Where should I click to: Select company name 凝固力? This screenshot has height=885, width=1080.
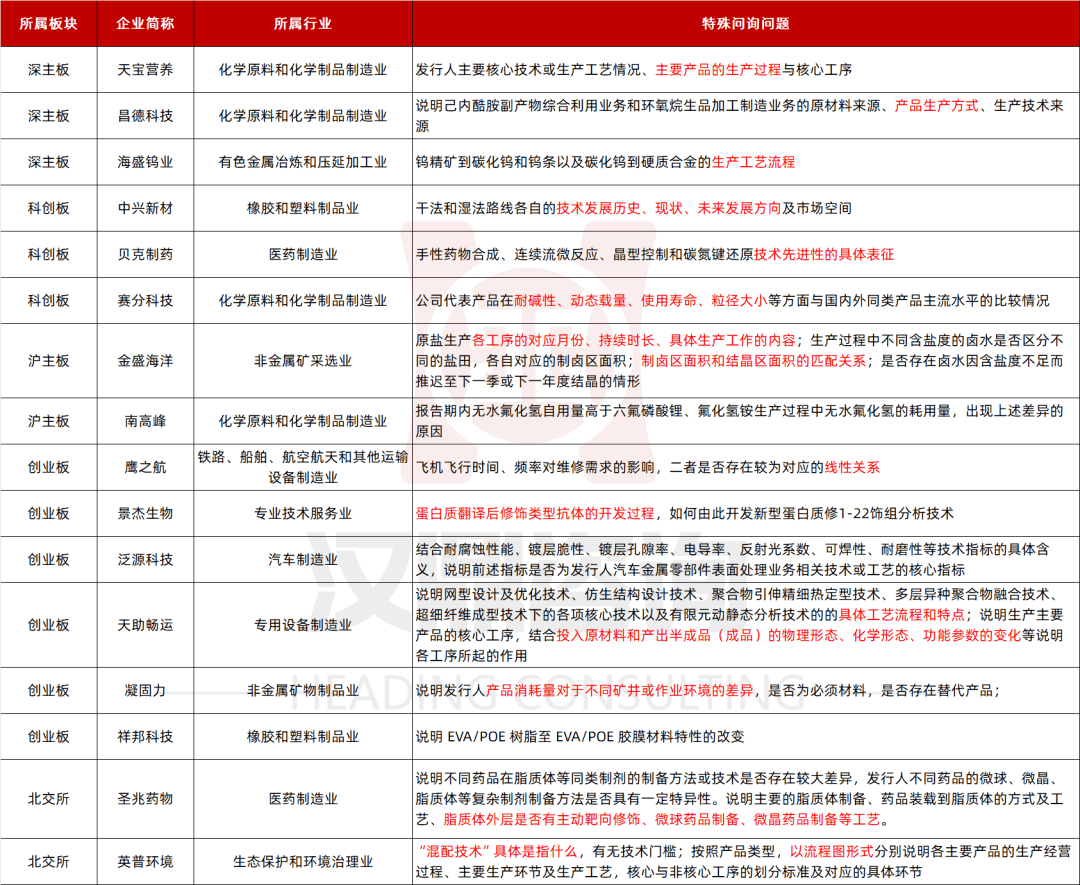145,690
